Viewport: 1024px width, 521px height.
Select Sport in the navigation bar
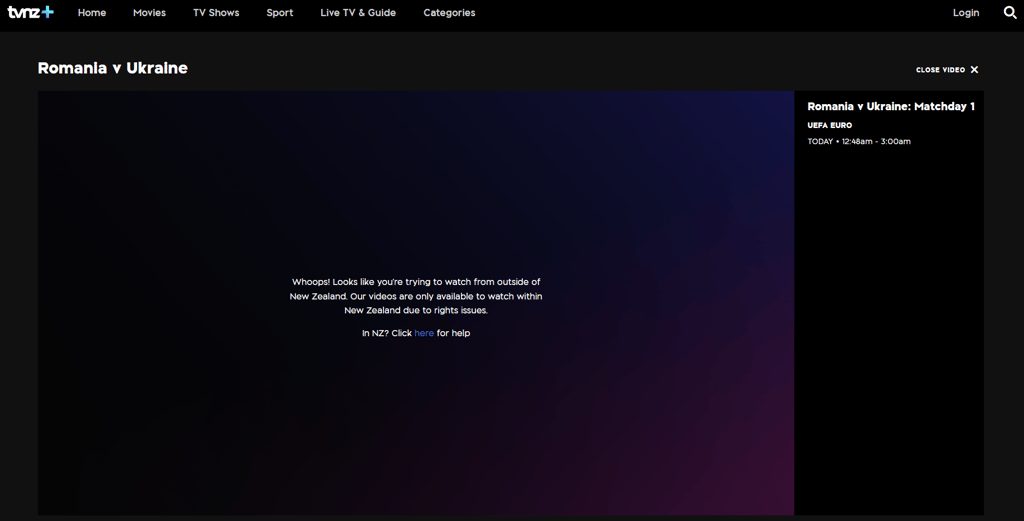pyautogui.click(x=280, y=12)
